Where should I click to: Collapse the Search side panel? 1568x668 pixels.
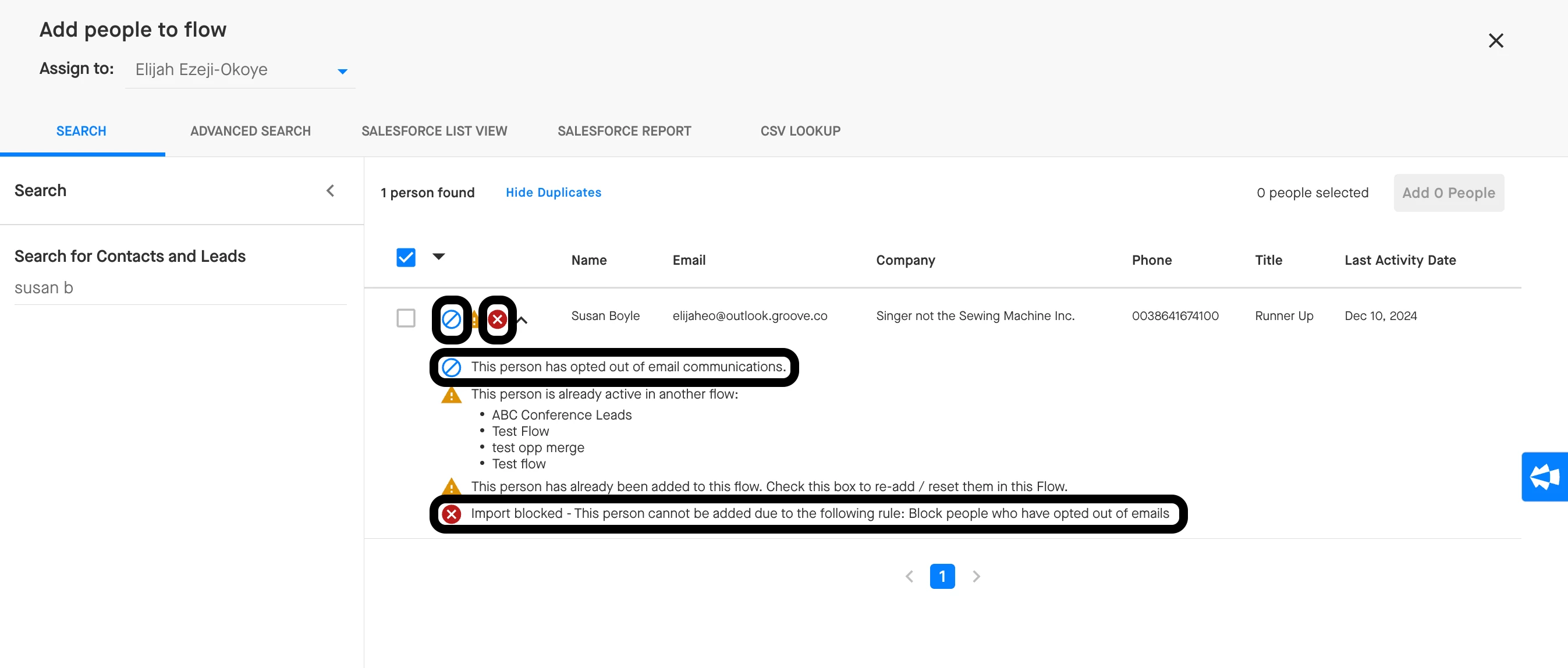[331, 191]
